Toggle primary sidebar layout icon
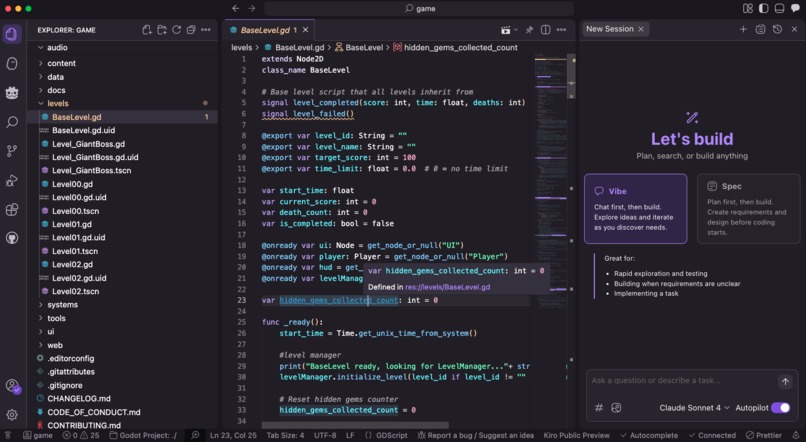This screenshot has height=442, width=806. [763, 8]
